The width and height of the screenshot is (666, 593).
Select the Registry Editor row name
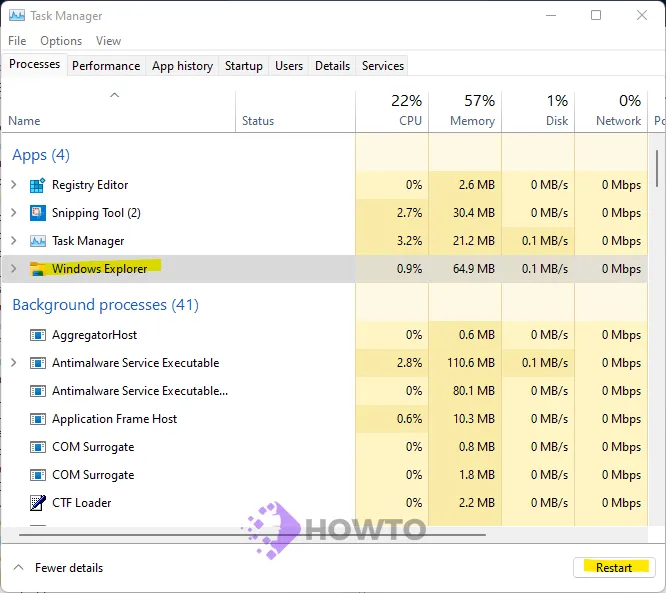90,185
